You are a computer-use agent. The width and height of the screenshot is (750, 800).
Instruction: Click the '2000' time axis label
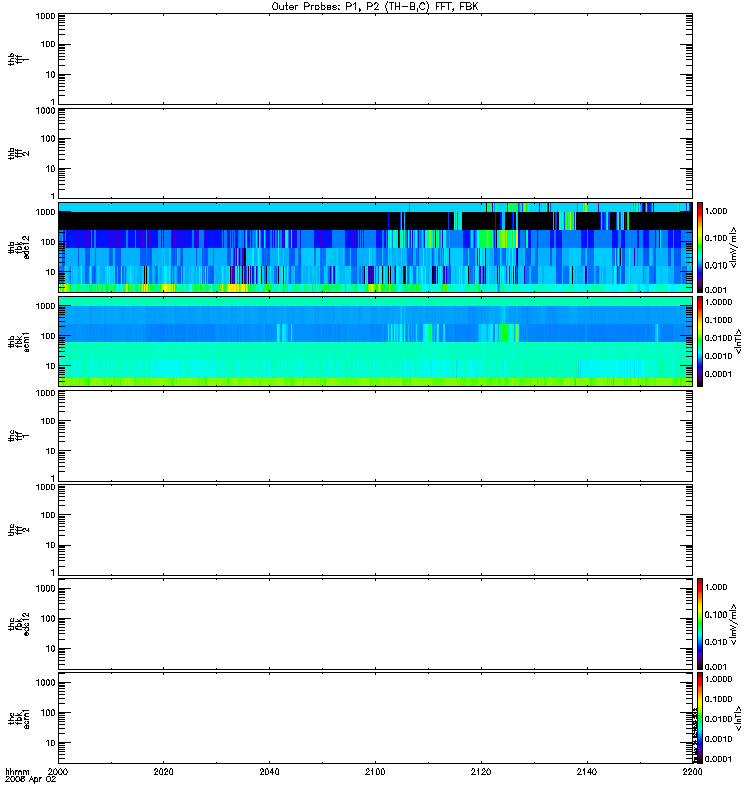coord(58,771)
